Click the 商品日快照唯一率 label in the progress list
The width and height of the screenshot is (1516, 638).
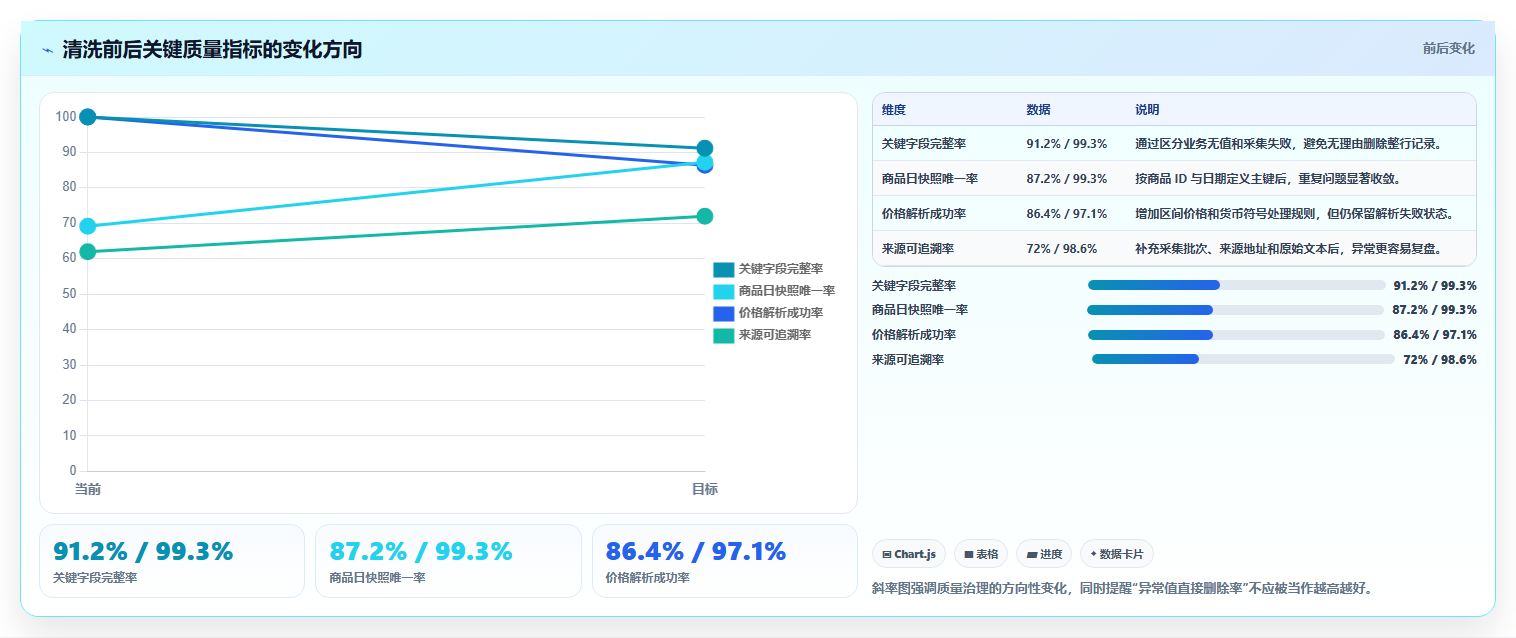coord(920,310)
